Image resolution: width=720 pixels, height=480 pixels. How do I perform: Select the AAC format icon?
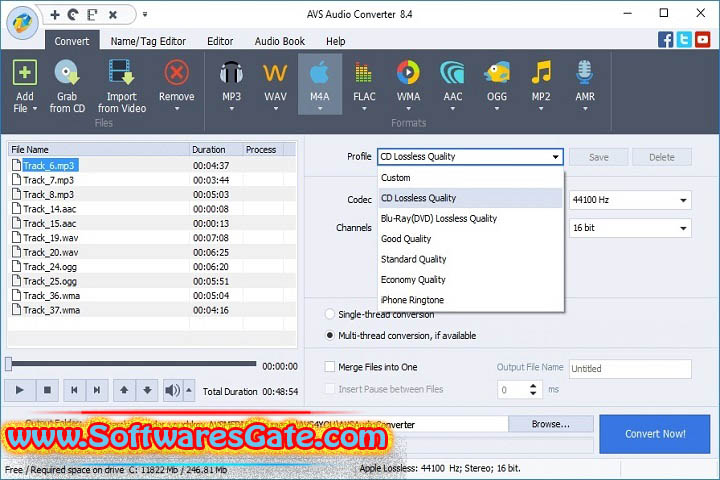pyautogui.click(x=452, y=73)
